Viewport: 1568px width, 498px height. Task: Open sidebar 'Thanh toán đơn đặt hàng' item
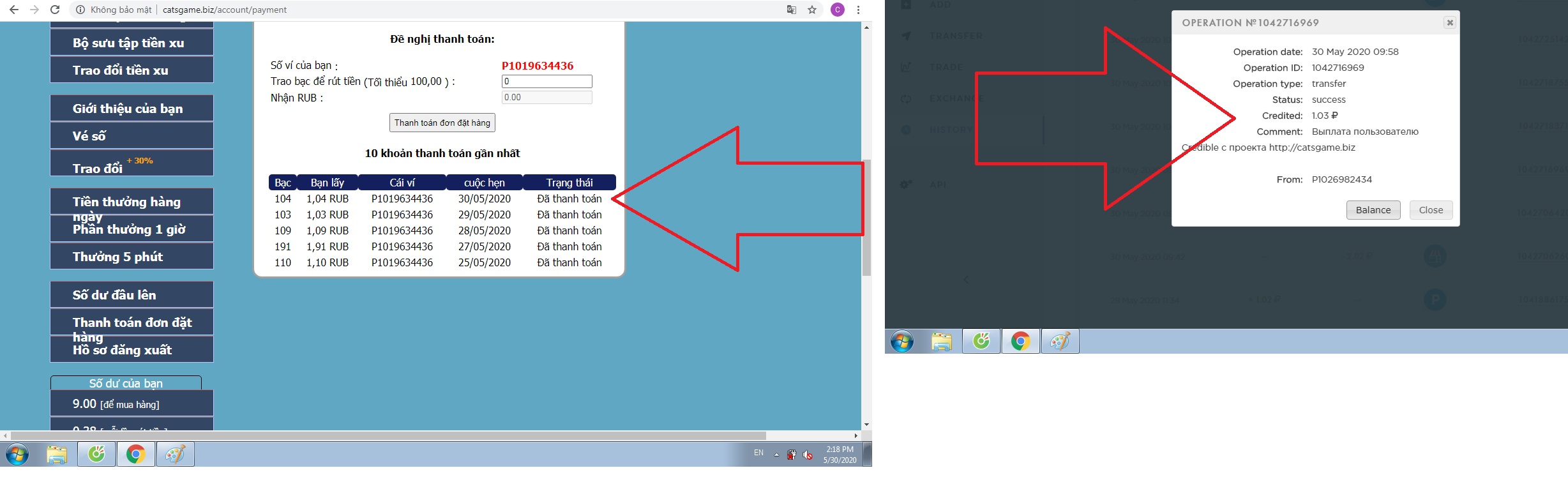tap(132, 322)
